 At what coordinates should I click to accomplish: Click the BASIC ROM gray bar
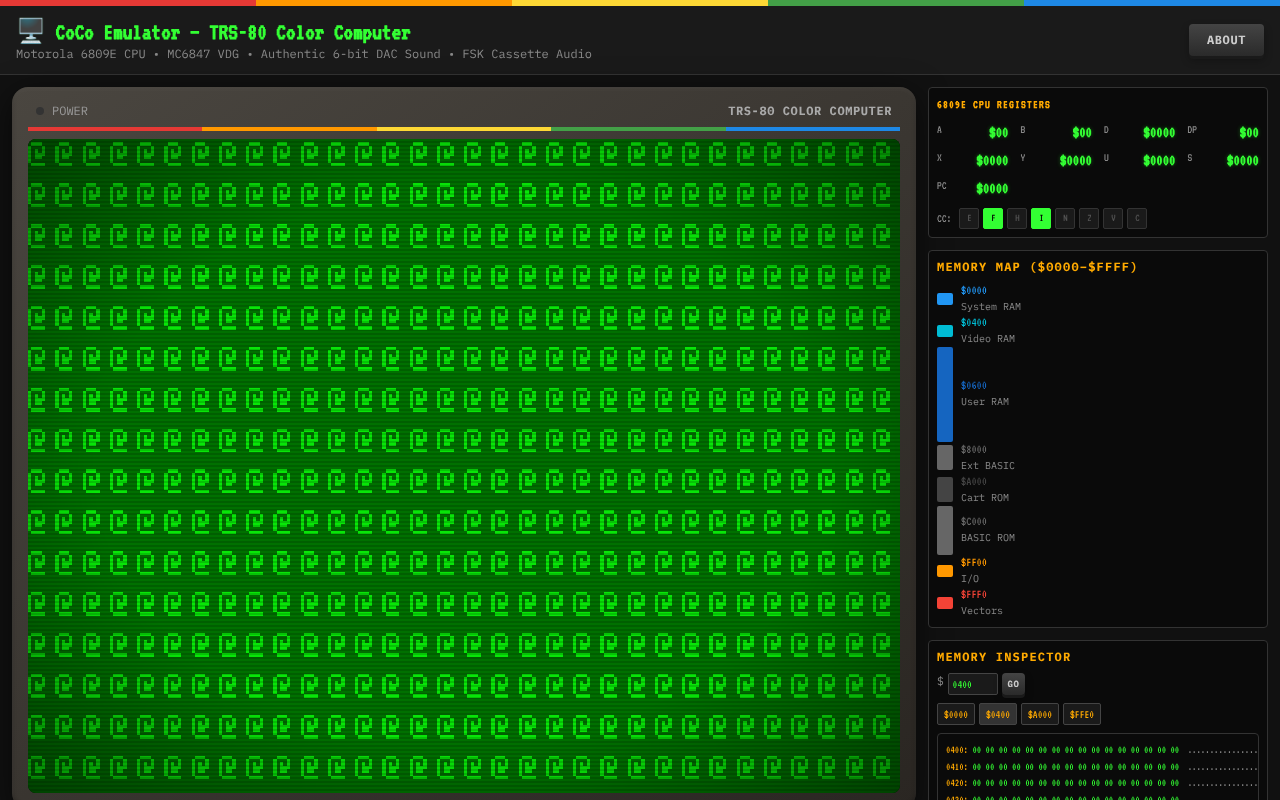tap(945, 530)
